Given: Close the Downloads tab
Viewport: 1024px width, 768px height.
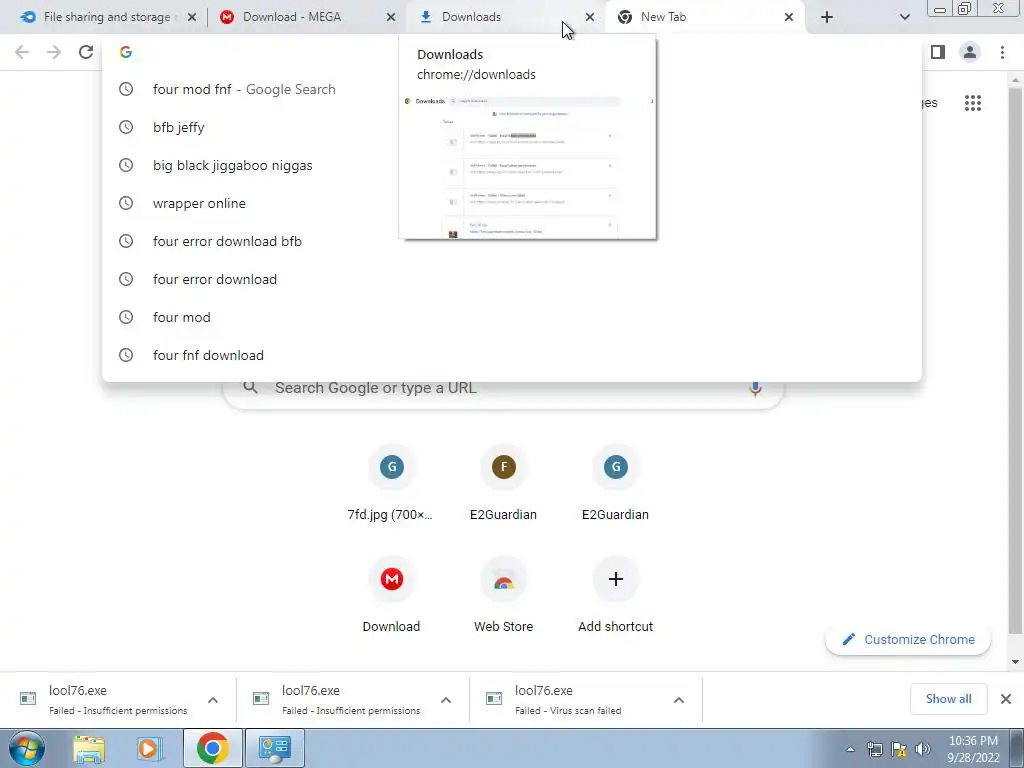Looking at the screenshot, I should click(x=590, y=18).
